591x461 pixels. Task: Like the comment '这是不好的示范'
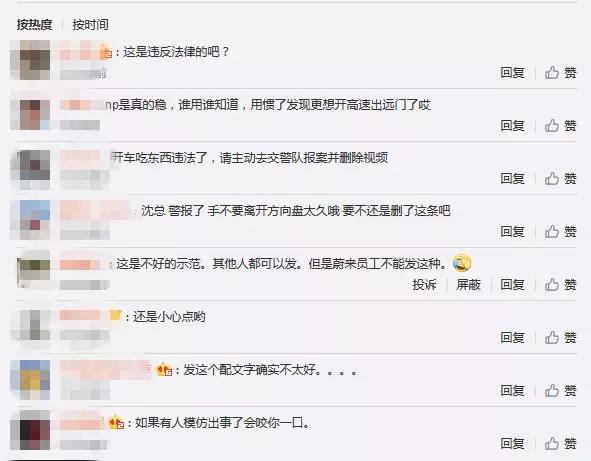560,285
